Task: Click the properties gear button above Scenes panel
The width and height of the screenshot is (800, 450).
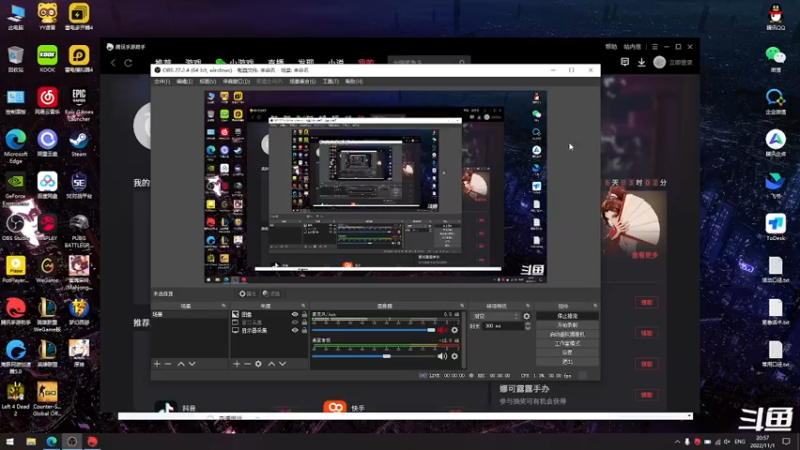Action: click(247, 294)
